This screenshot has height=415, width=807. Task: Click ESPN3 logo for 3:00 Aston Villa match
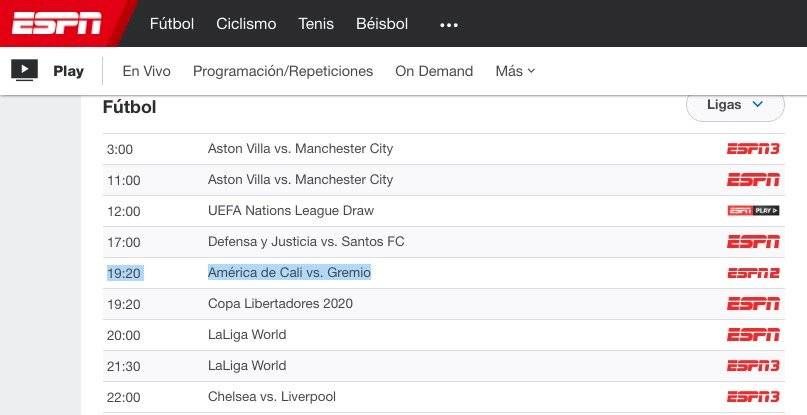[x=752, y=149]
